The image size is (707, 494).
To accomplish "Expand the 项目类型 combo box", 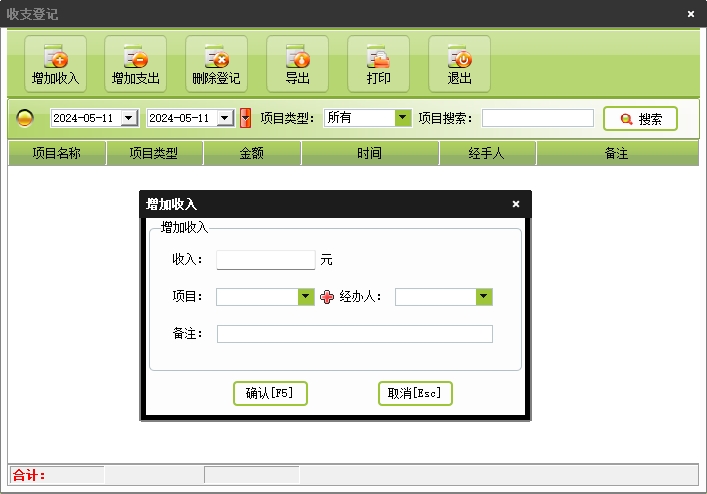I will [403, 118].
